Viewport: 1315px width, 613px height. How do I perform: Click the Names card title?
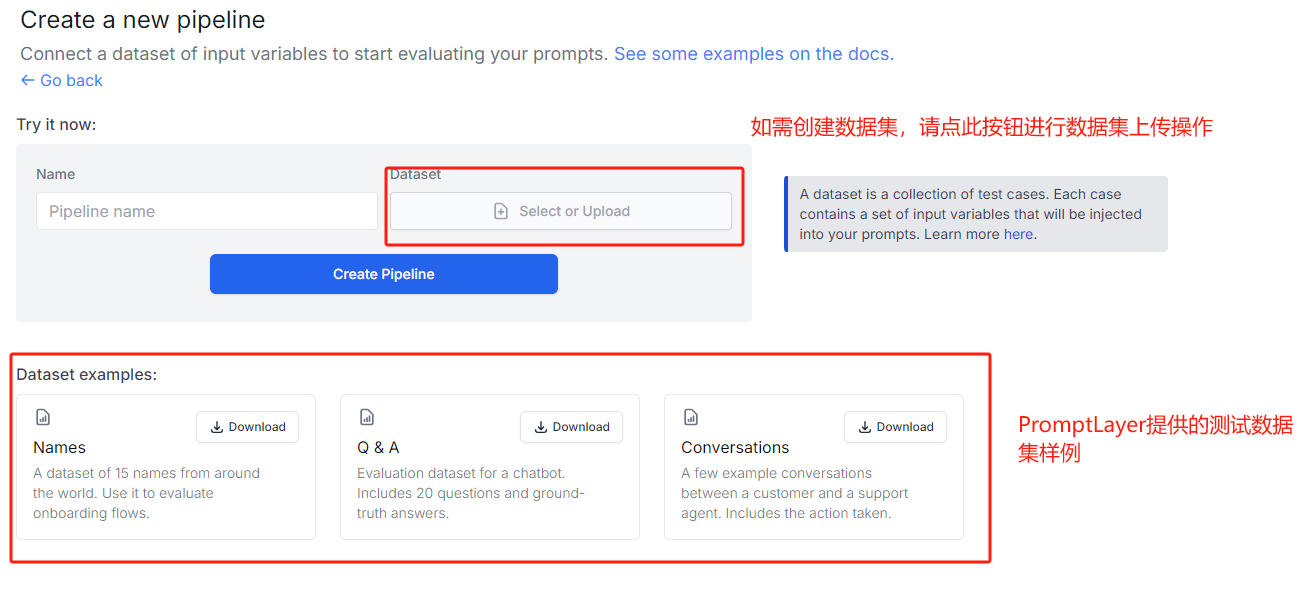tap(60, 447)
